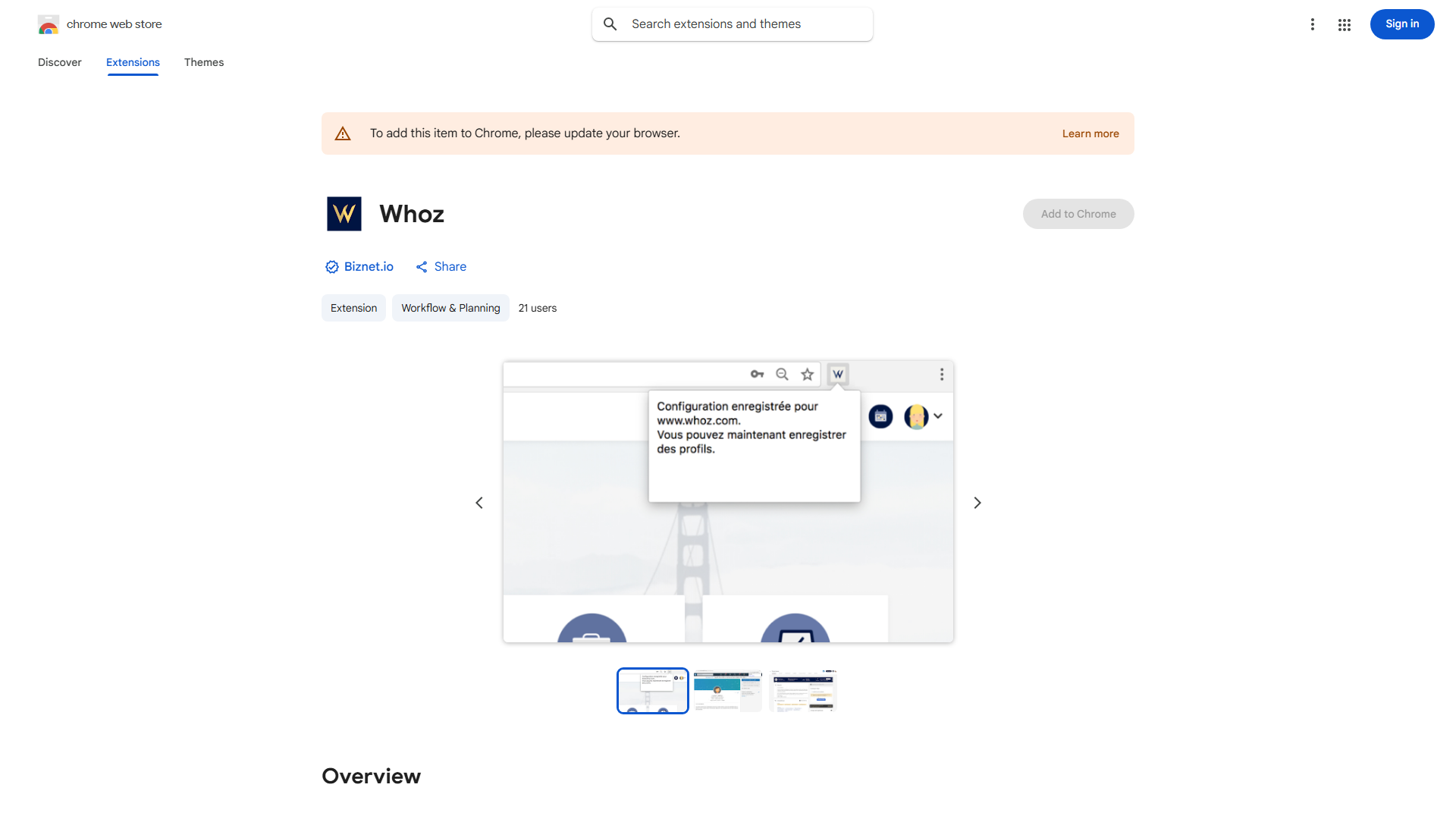Screen dimensions: 1456x819
Task: Open the search magnifier in the search bar
Action: pyautogui.click(x=610, y=24)
